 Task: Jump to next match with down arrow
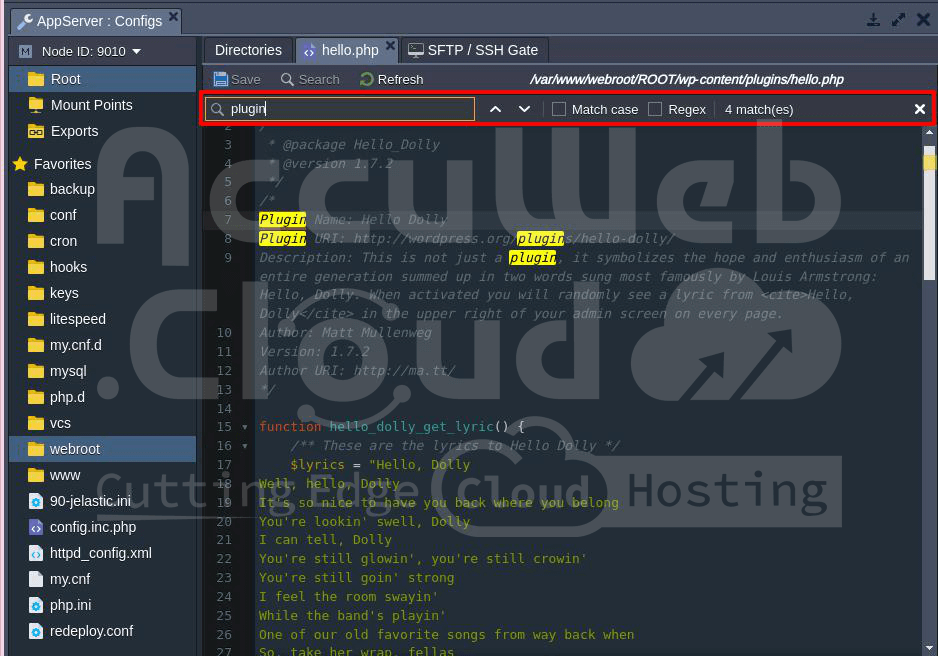click(524, 109)
